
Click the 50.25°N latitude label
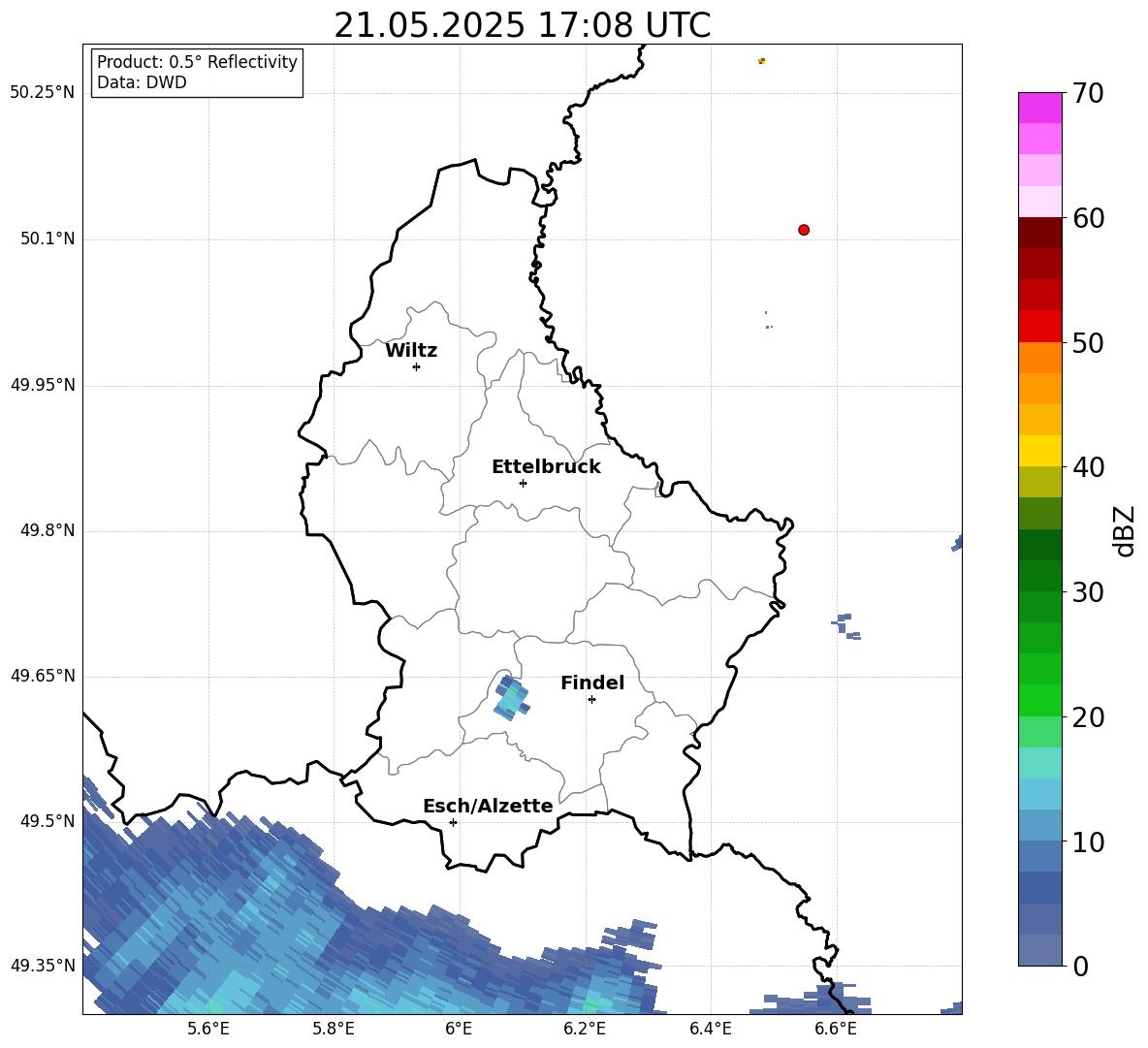click(42, 93)
